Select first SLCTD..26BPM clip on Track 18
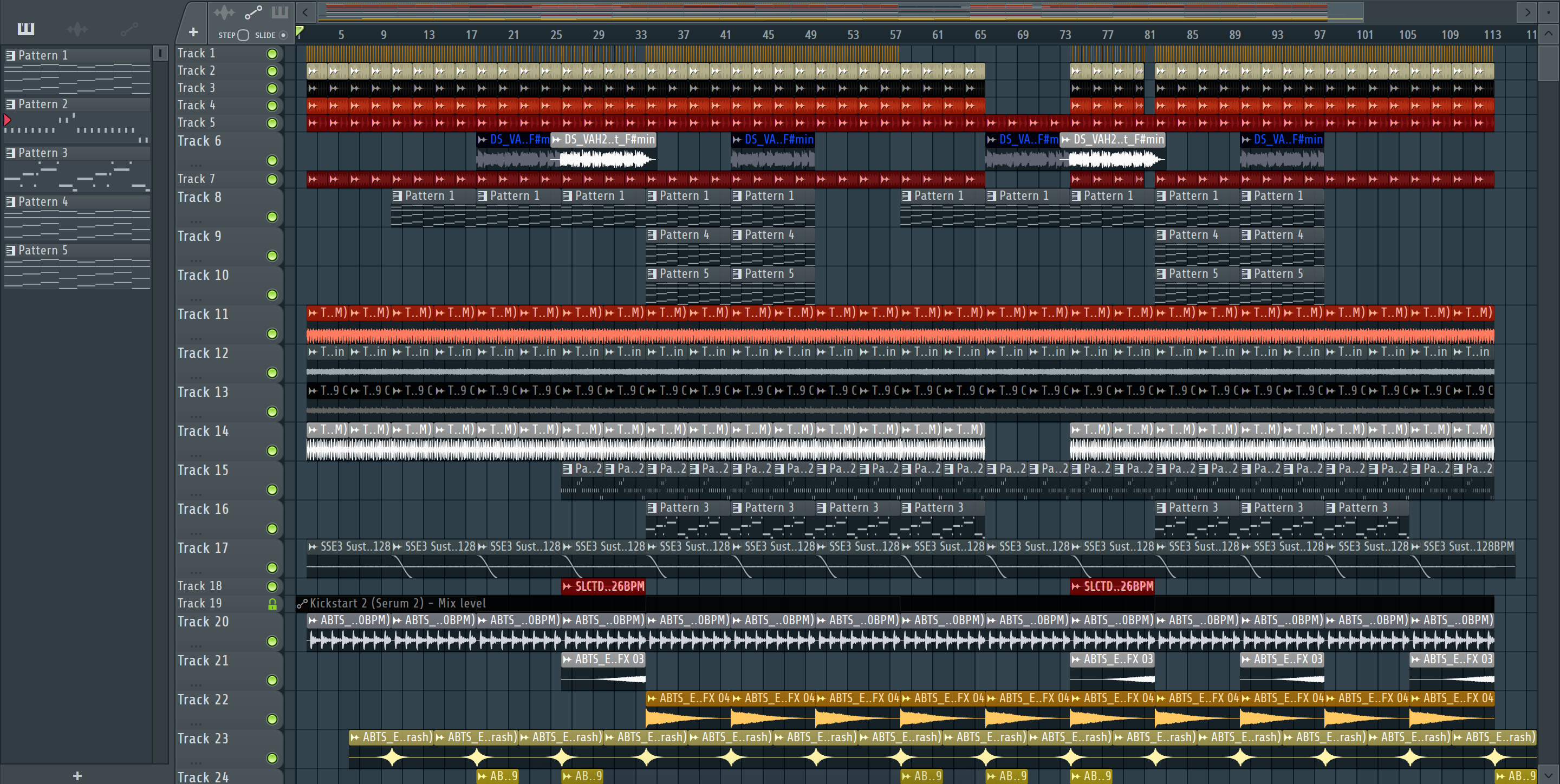The width and height of the screenshot is (1560, 784). [603, 586]
